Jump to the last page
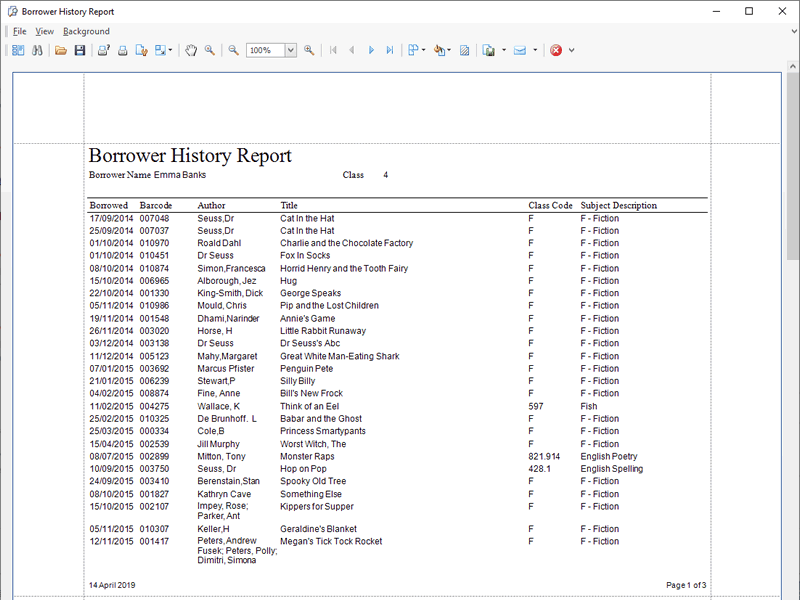Image resolution: width=800 pixels, height=600 pixels. pyautogui.click(x=390, y=50)
